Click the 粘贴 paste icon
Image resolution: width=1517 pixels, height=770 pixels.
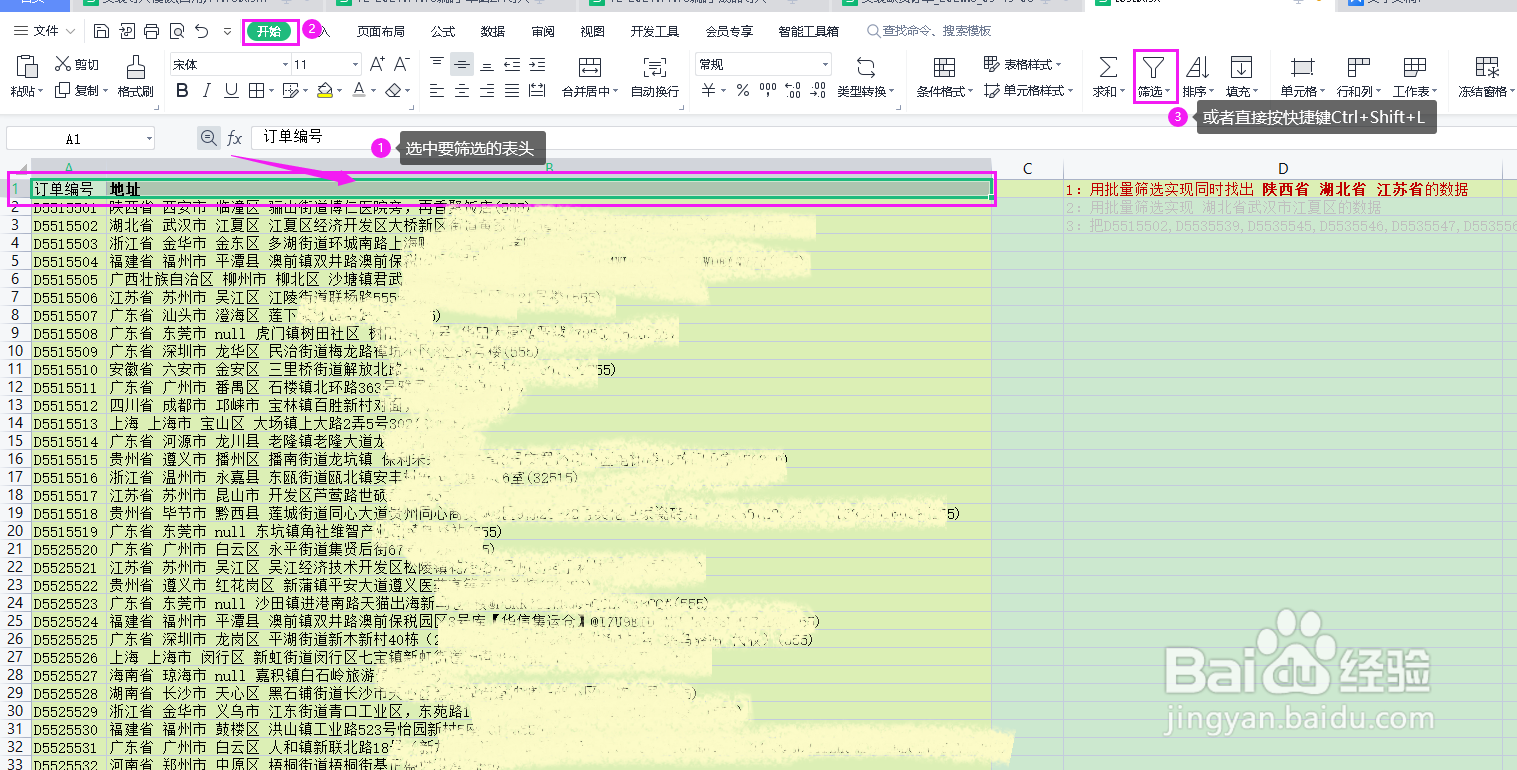point(25,66)
